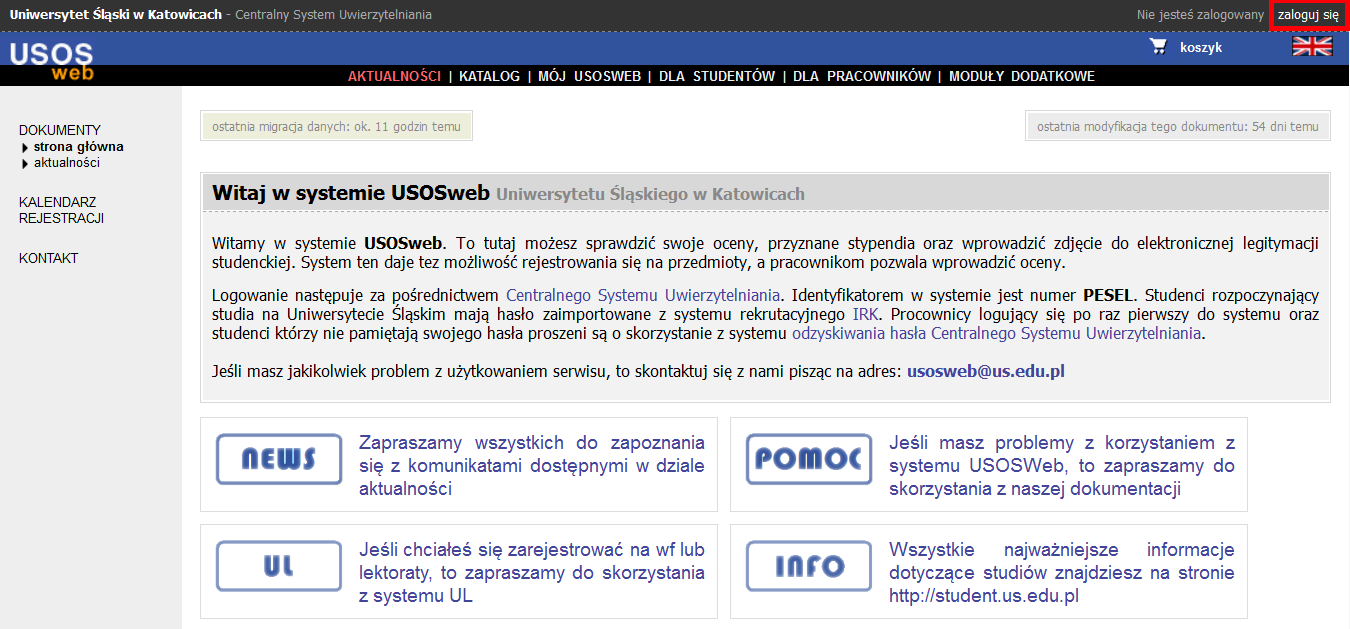Viewport: 1350px width, 629px height.
Task: Click the ostatnia migracja danych notice
Action: (336, 126)
